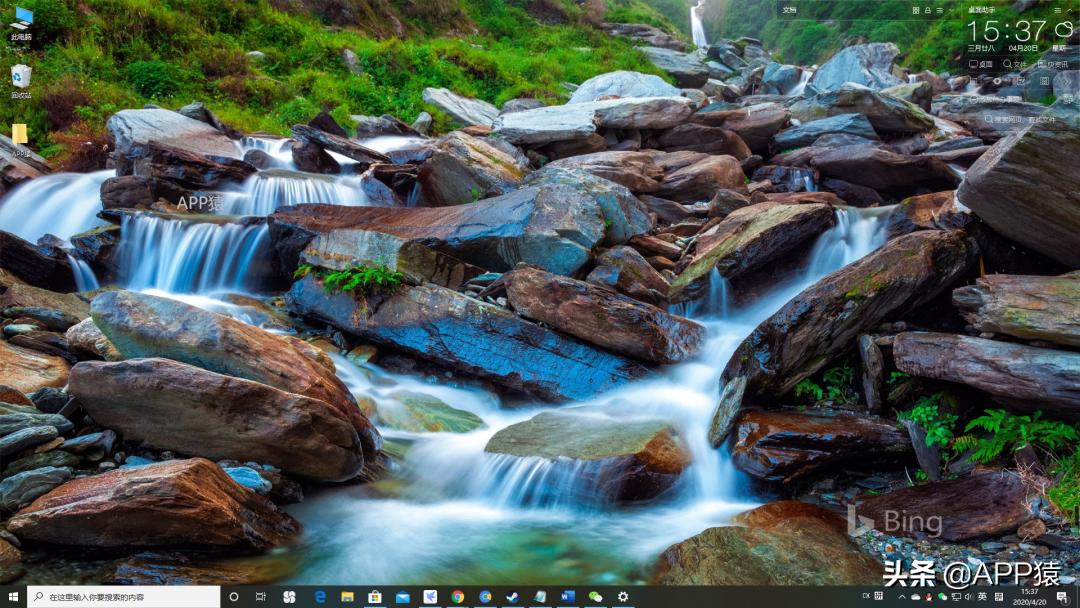This screenshot has height=608, width=1080.
Task: Open the Windows Start menu
Action: click(x=12, y=597)
